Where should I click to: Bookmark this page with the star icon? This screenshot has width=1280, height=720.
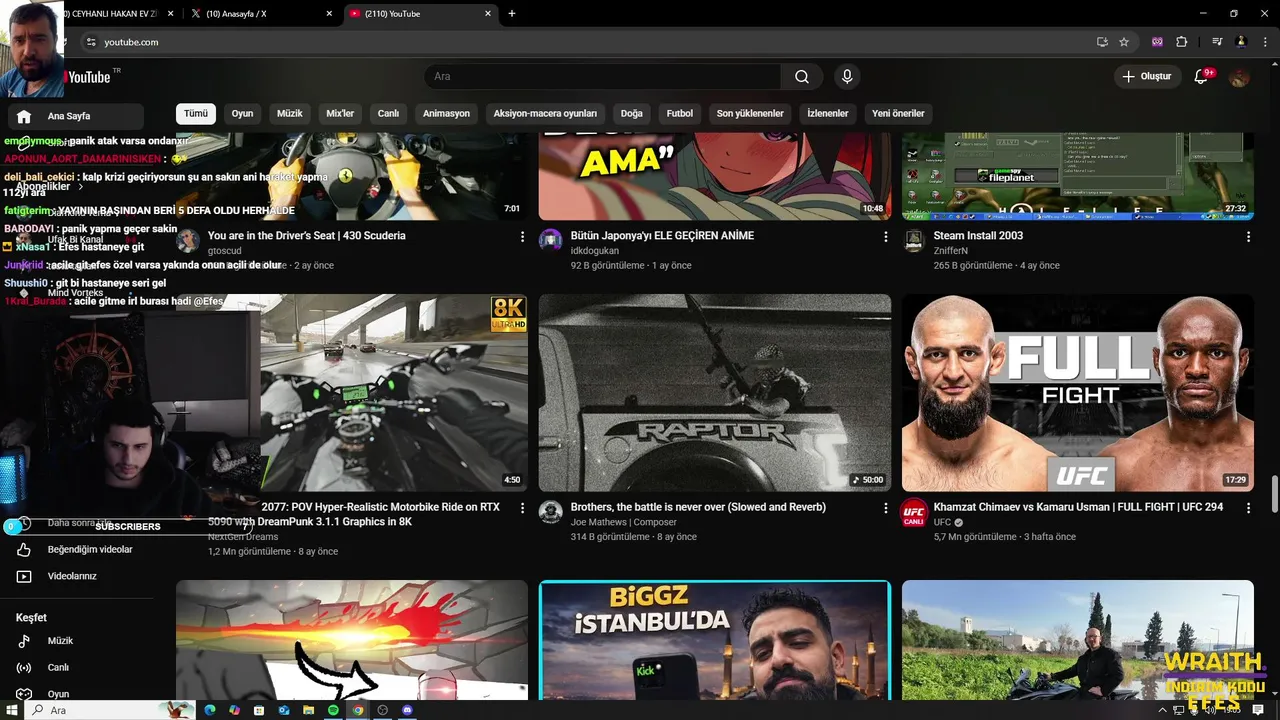pyautogui.click(x=1124, y=42)
